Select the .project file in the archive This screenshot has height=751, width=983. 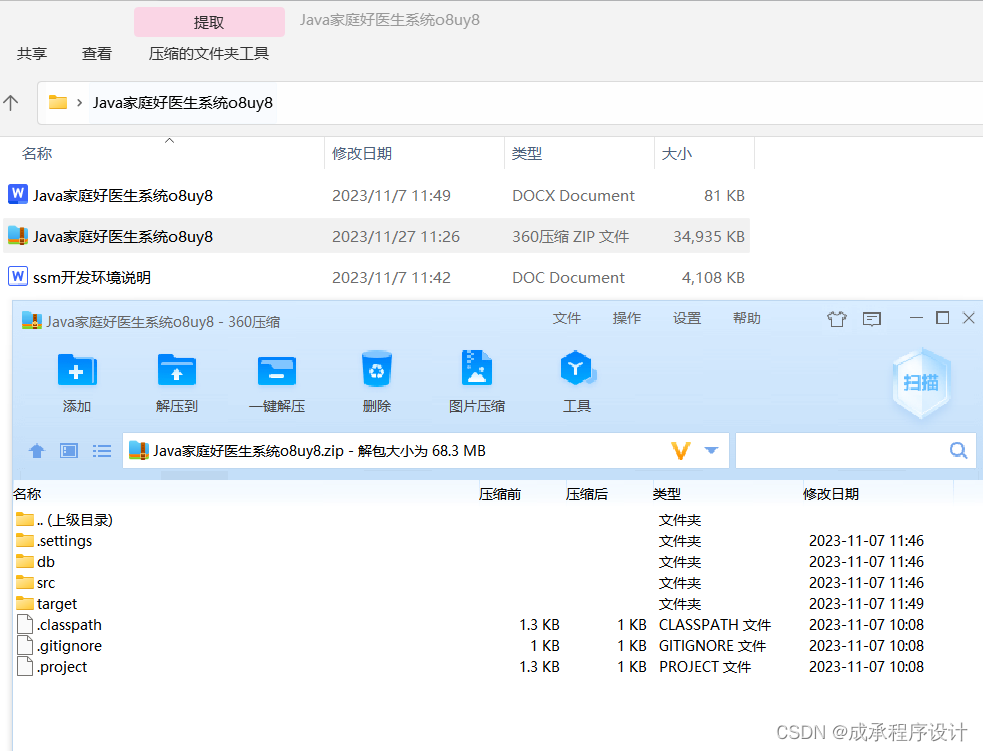point(61,667)
